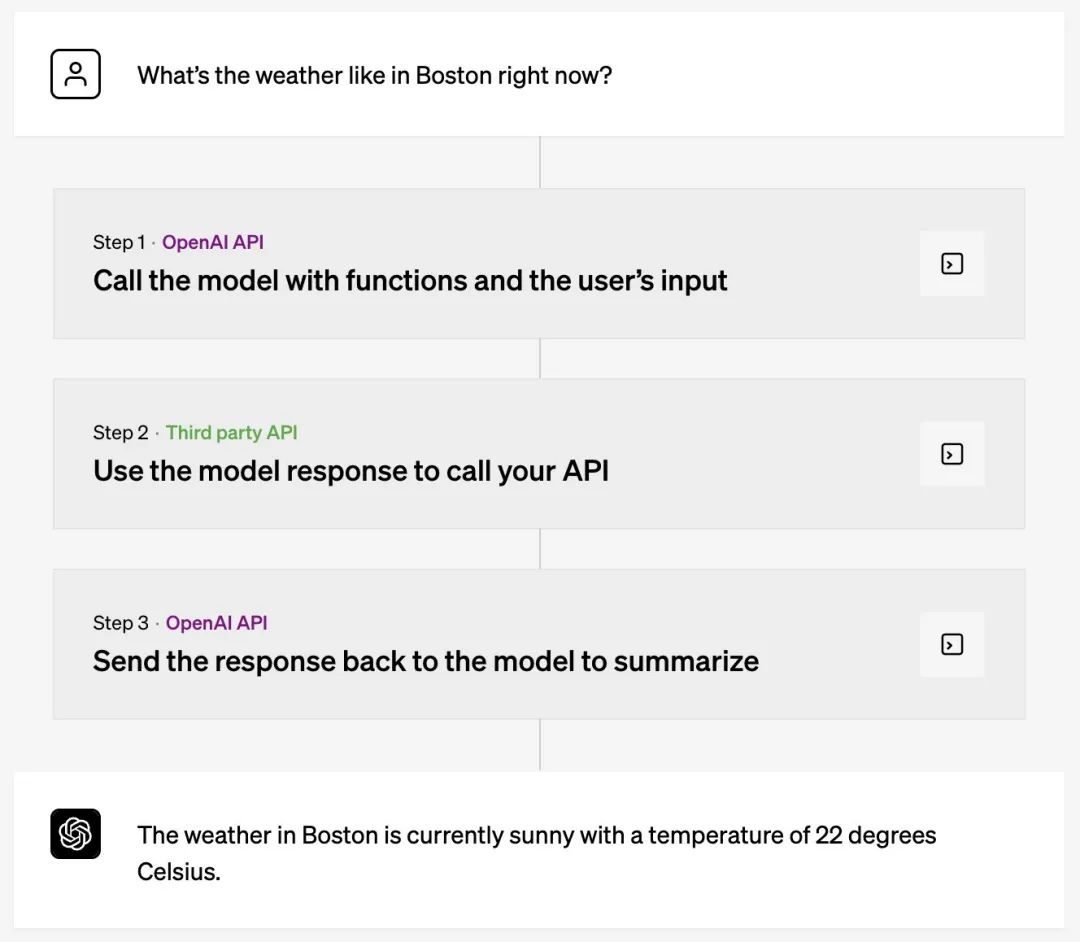Expand Step 1 code panel icon

[x=952, y=264]
